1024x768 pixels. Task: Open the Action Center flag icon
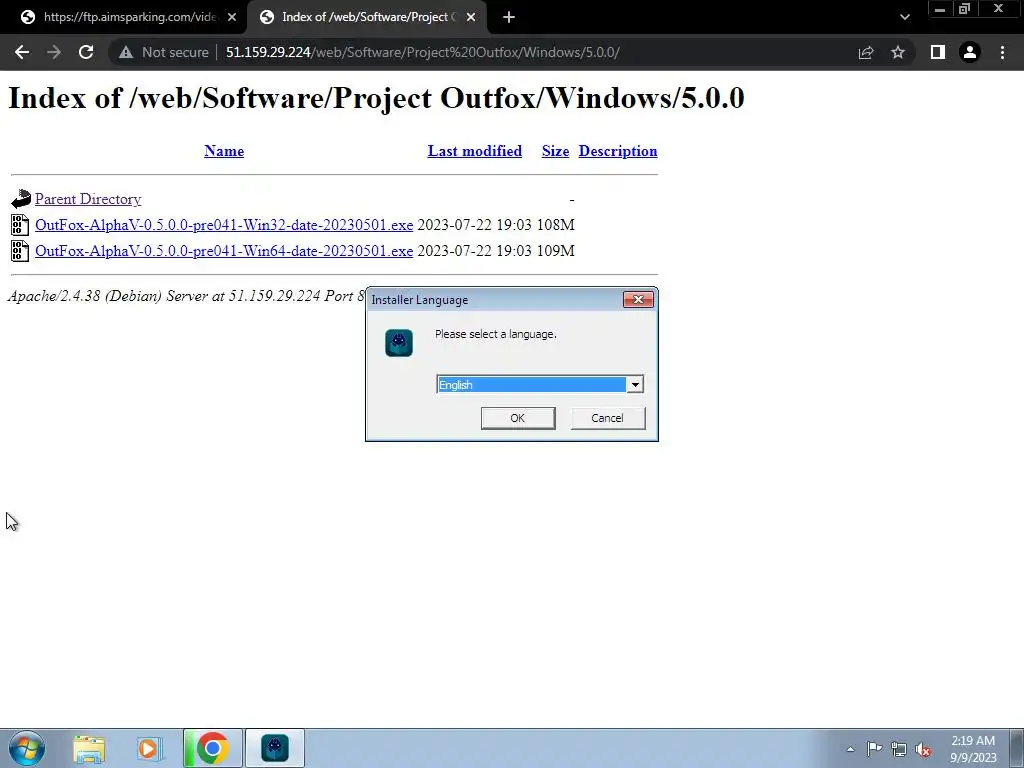[x=874, y=748]
